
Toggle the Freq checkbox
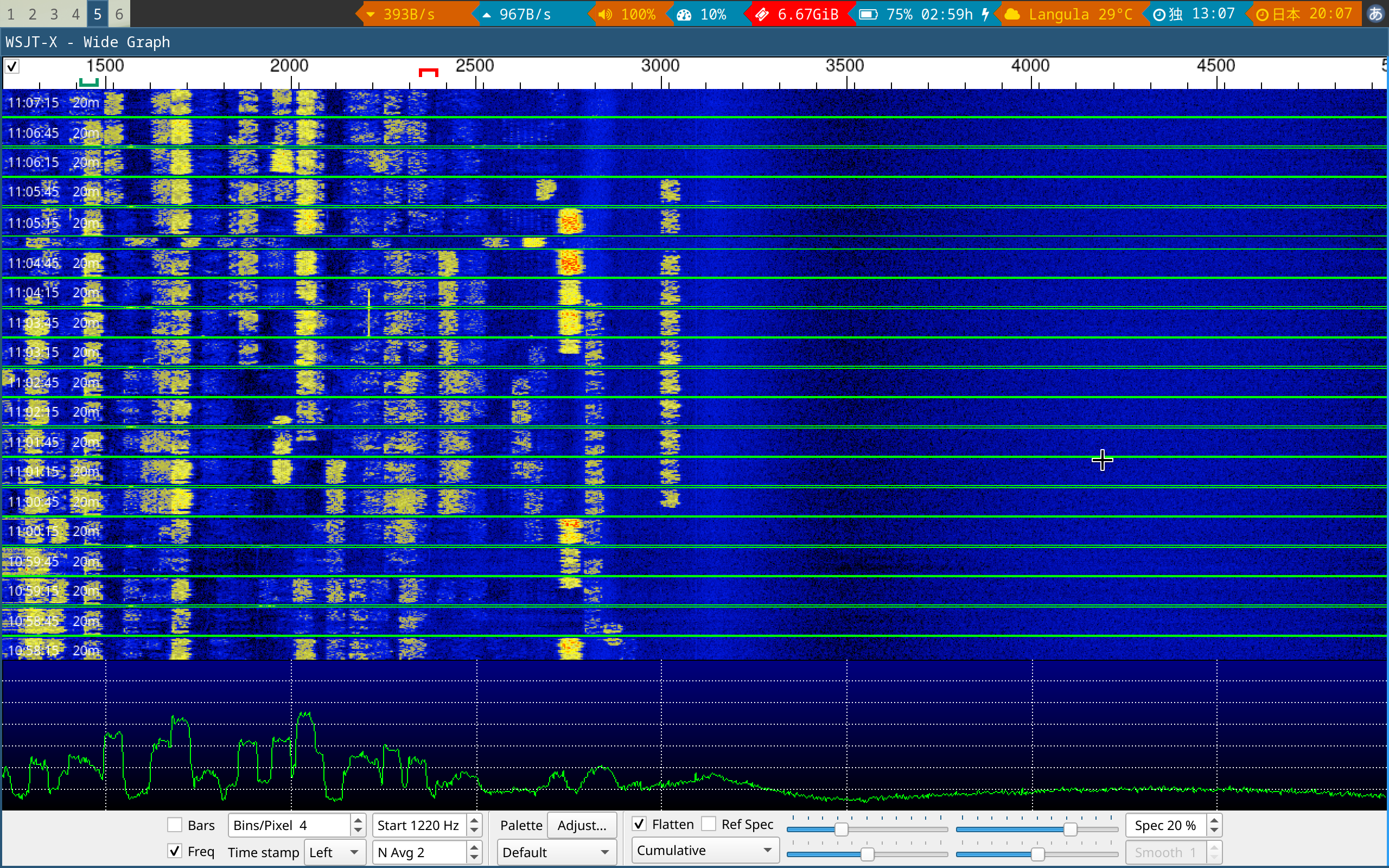point(175,851)
